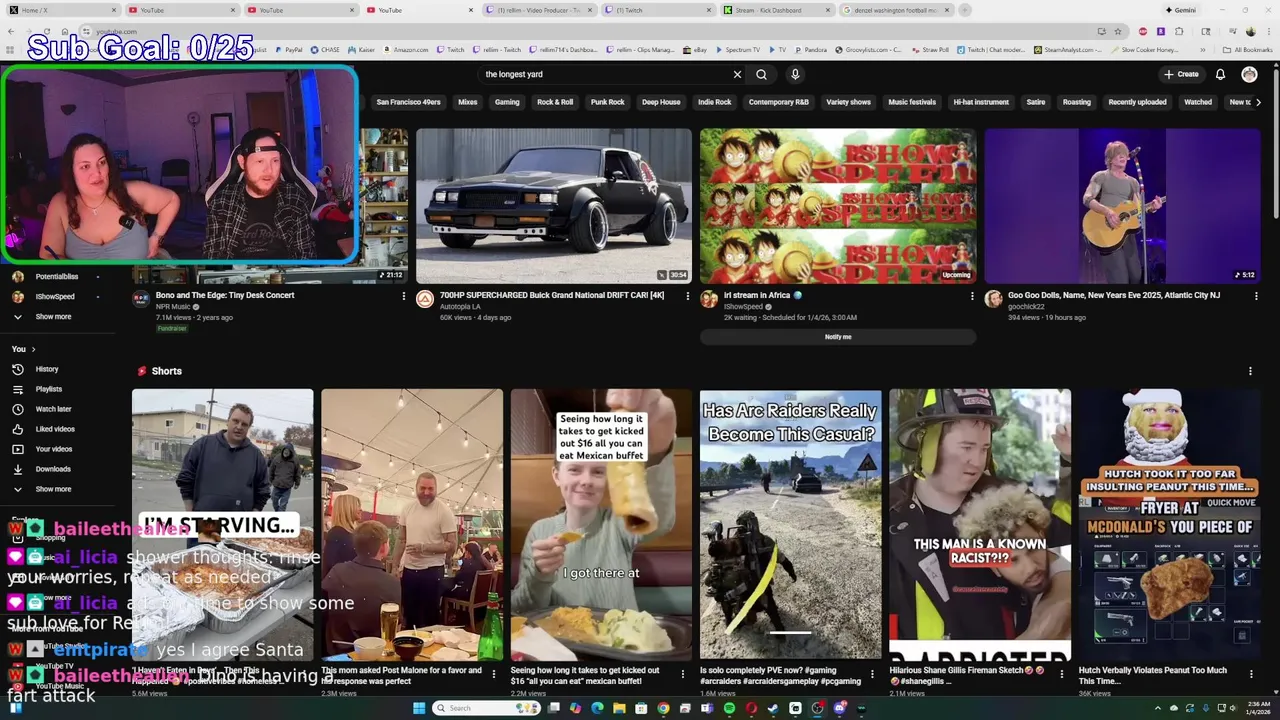Open the Potentialbliss subscription channel
1280x720 pixels.
pyautogui.click(x=58, y=277)
